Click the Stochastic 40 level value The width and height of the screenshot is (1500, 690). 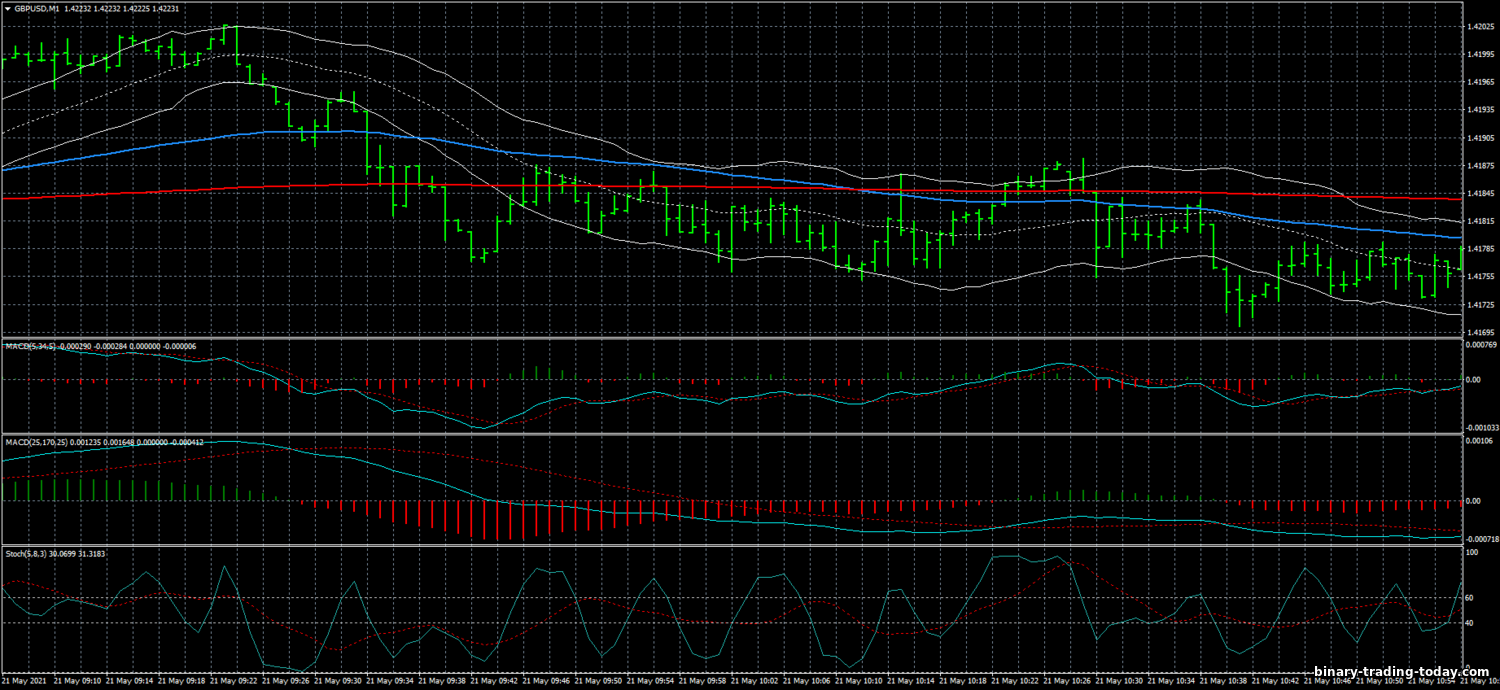tap(1470, 622)
